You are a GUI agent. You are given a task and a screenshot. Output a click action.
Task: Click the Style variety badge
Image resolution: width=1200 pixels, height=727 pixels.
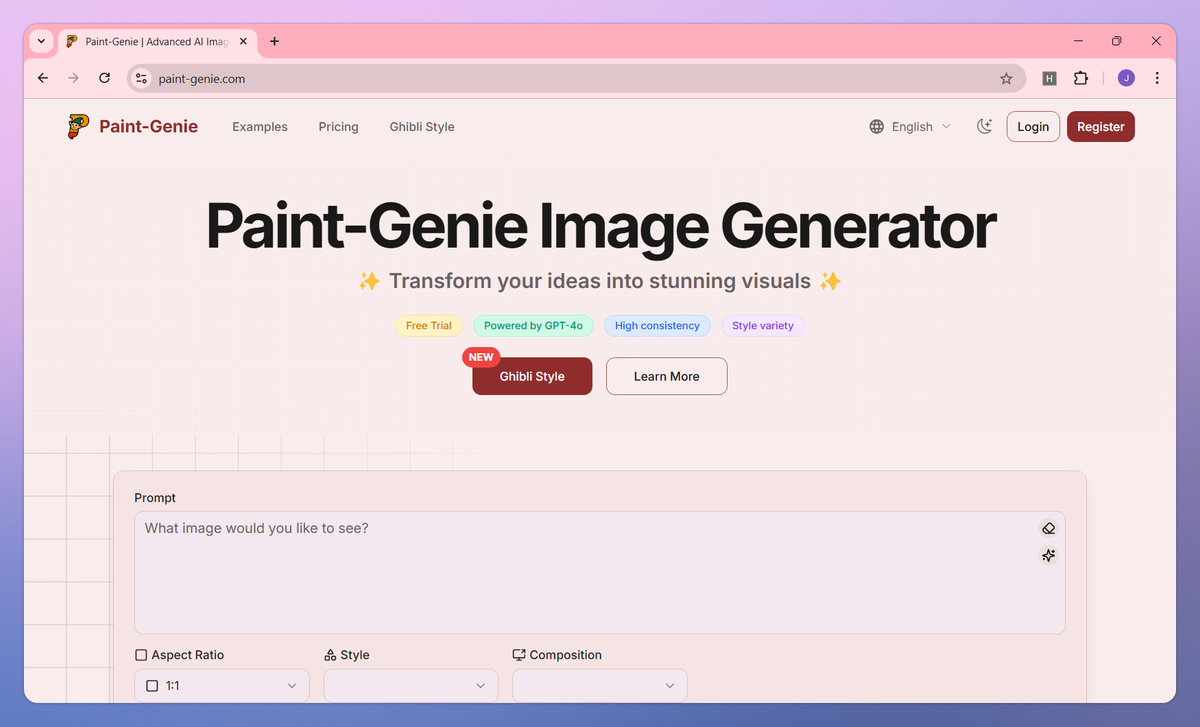[x=763, y=326]
